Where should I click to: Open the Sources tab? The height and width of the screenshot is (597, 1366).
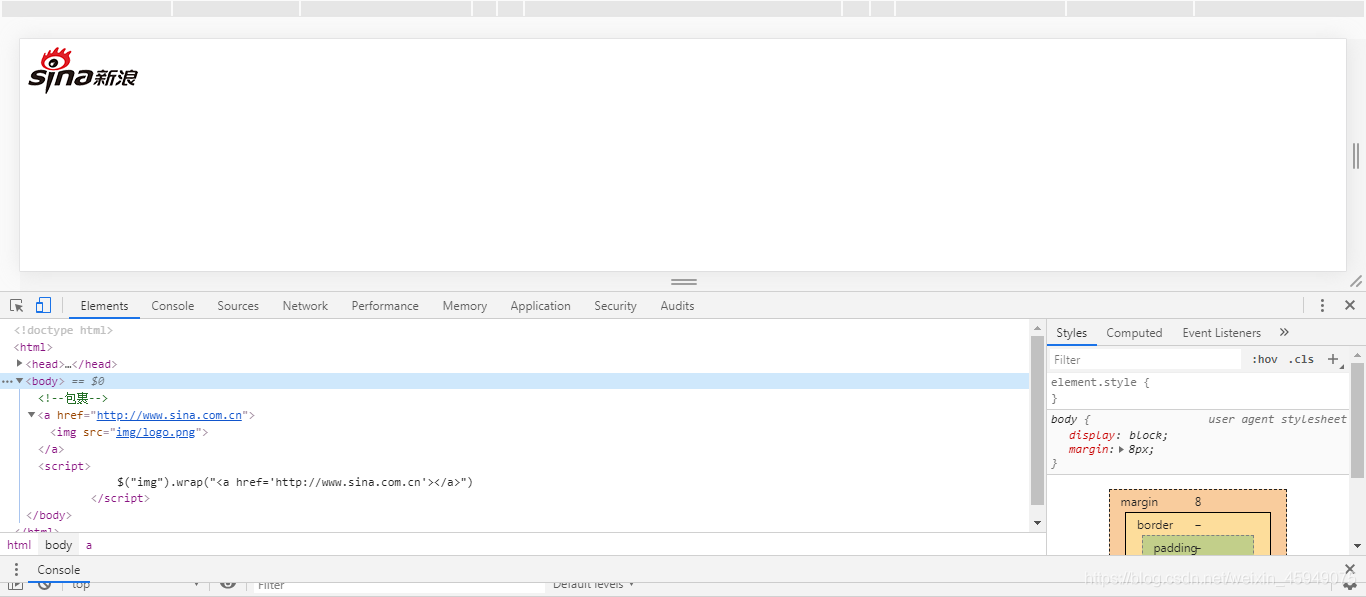pos(238,306)
